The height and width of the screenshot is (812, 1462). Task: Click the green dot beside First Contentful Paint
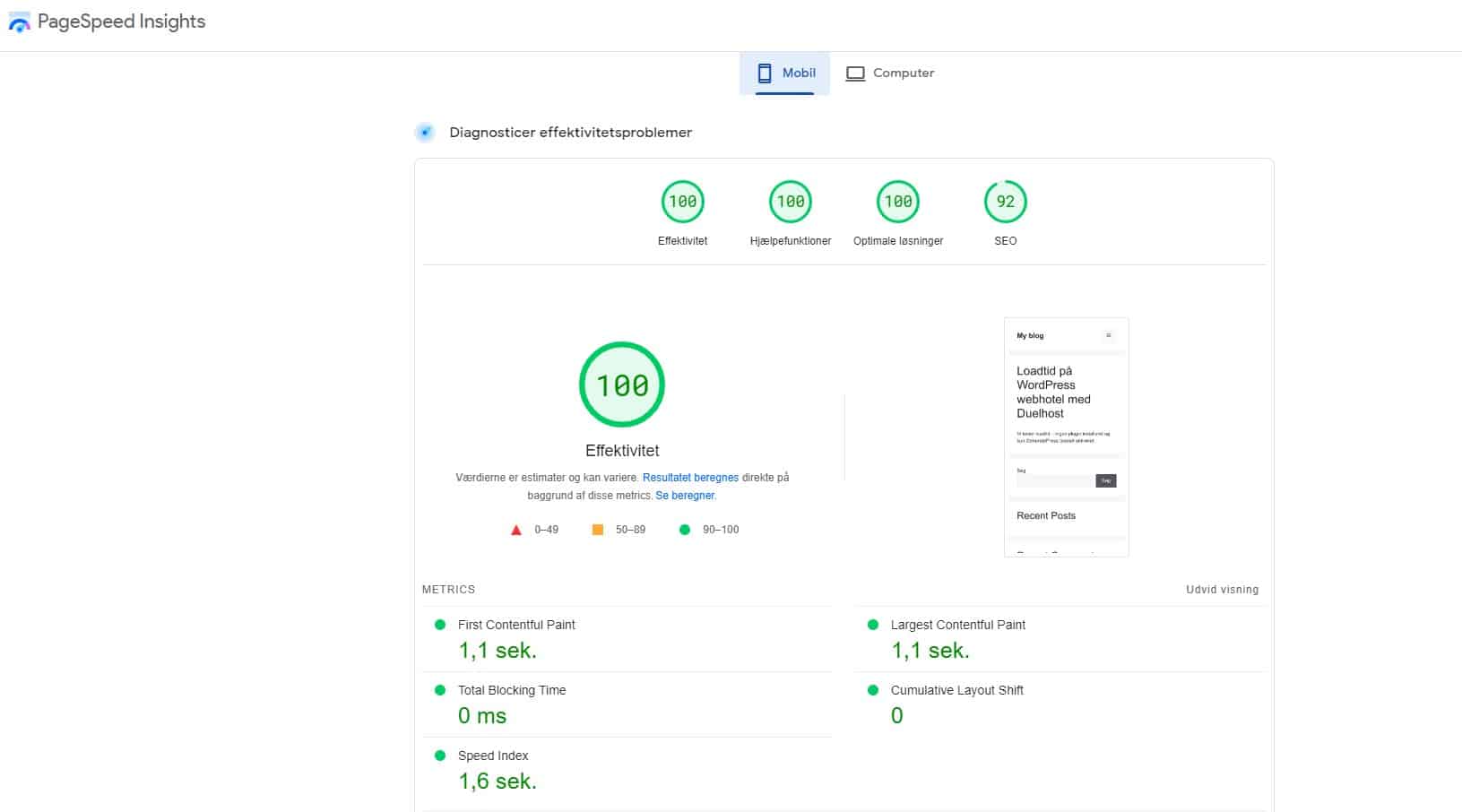pyautogui.click(x=440, y=625)
